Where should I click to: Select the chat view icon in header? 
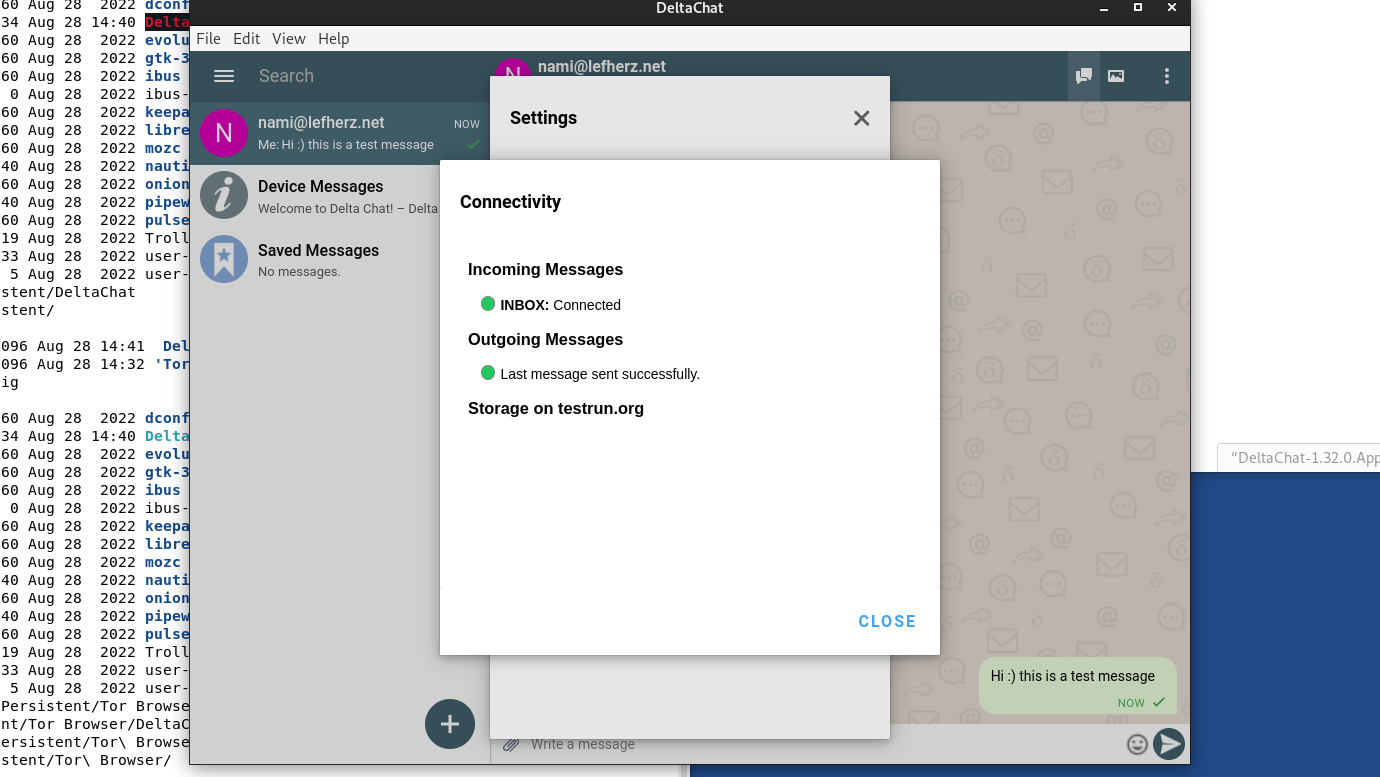tap(1083, 76)
